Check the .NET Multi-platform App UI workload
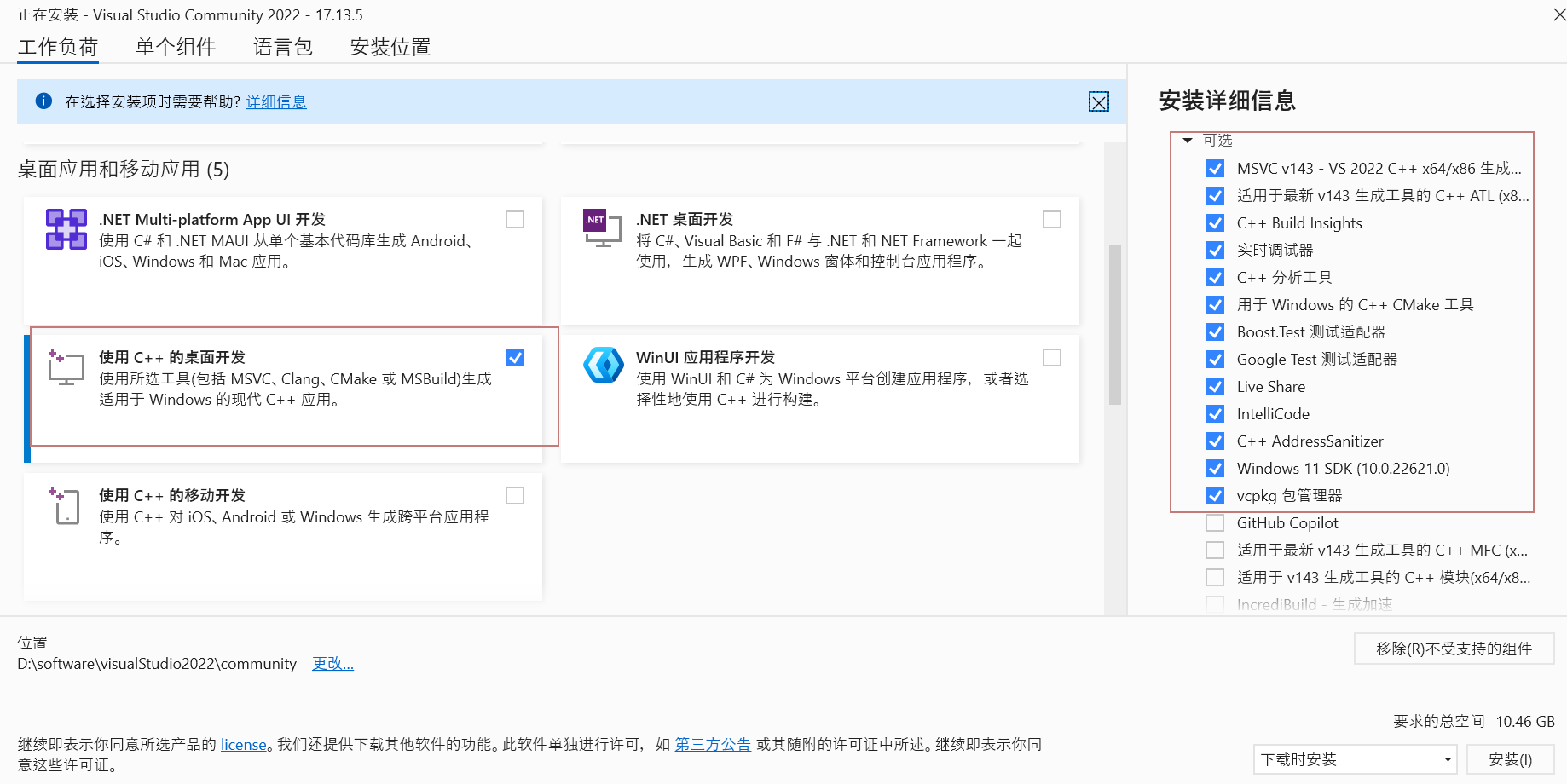This screenshot has width=1567, height=784. [515, 220]
